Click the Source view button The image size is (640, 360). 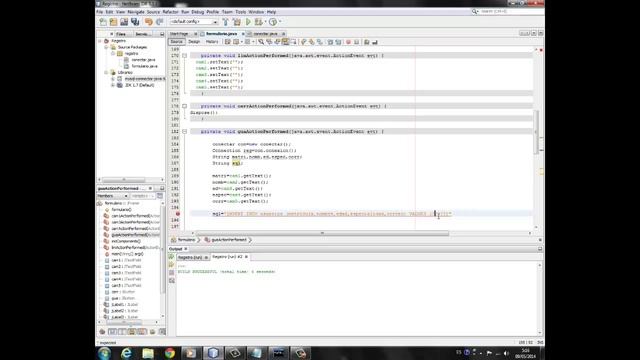(177, 42)
